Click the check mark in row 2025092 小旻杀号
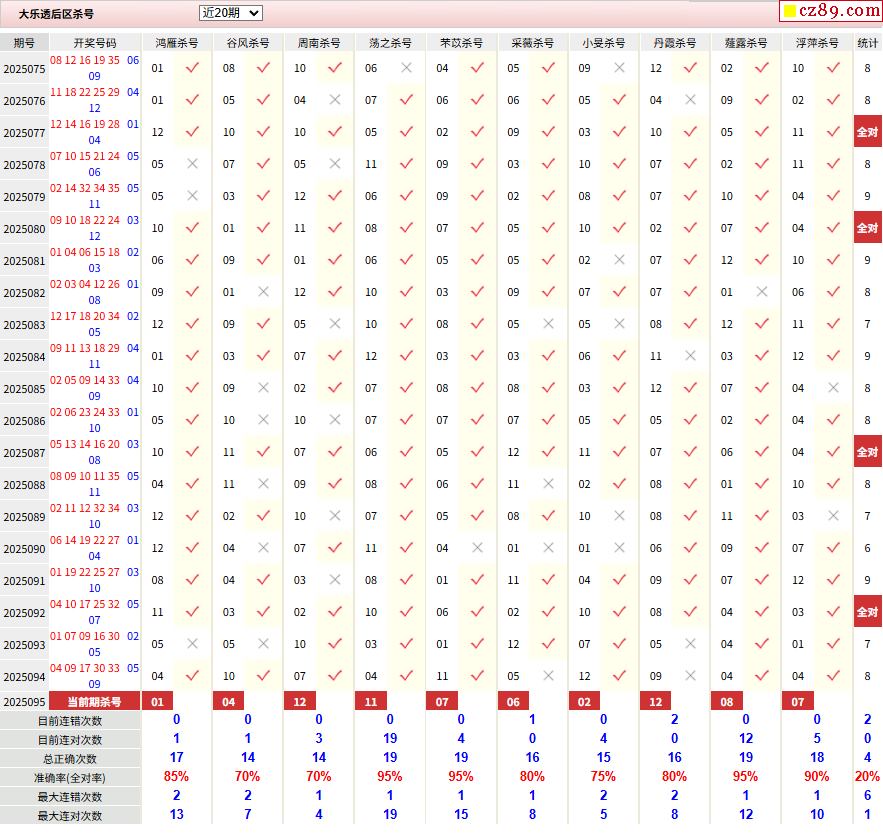The image size is (883, 834). (619, 612)
